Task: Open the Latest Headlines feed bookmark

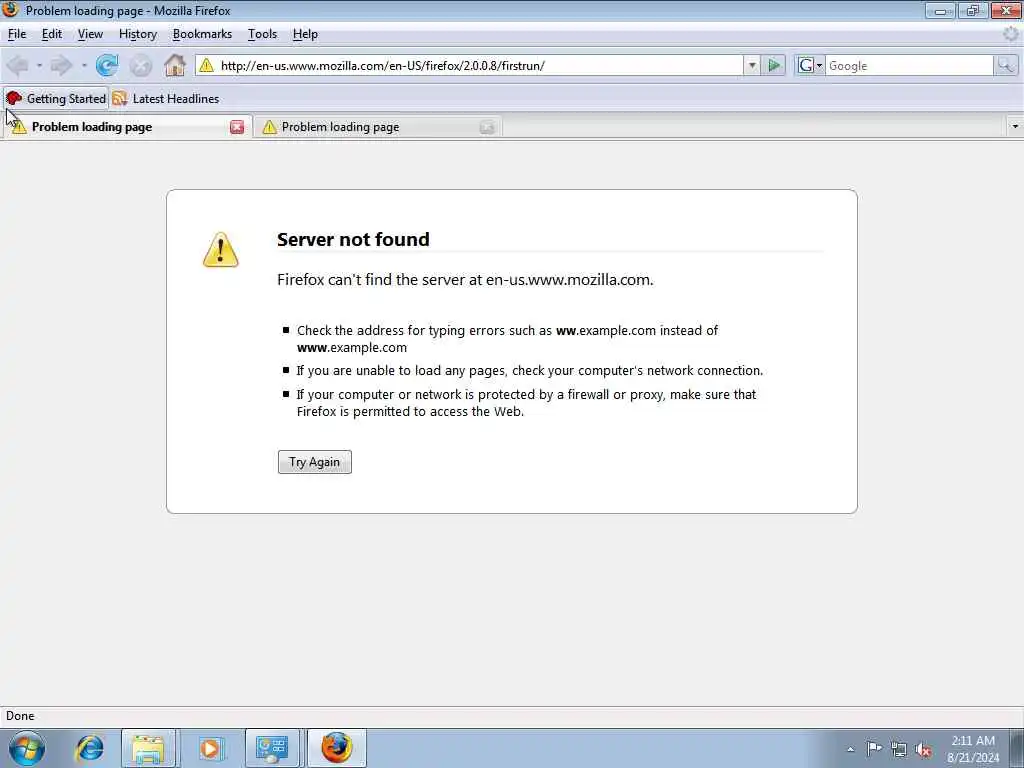Action: point(166,99)
